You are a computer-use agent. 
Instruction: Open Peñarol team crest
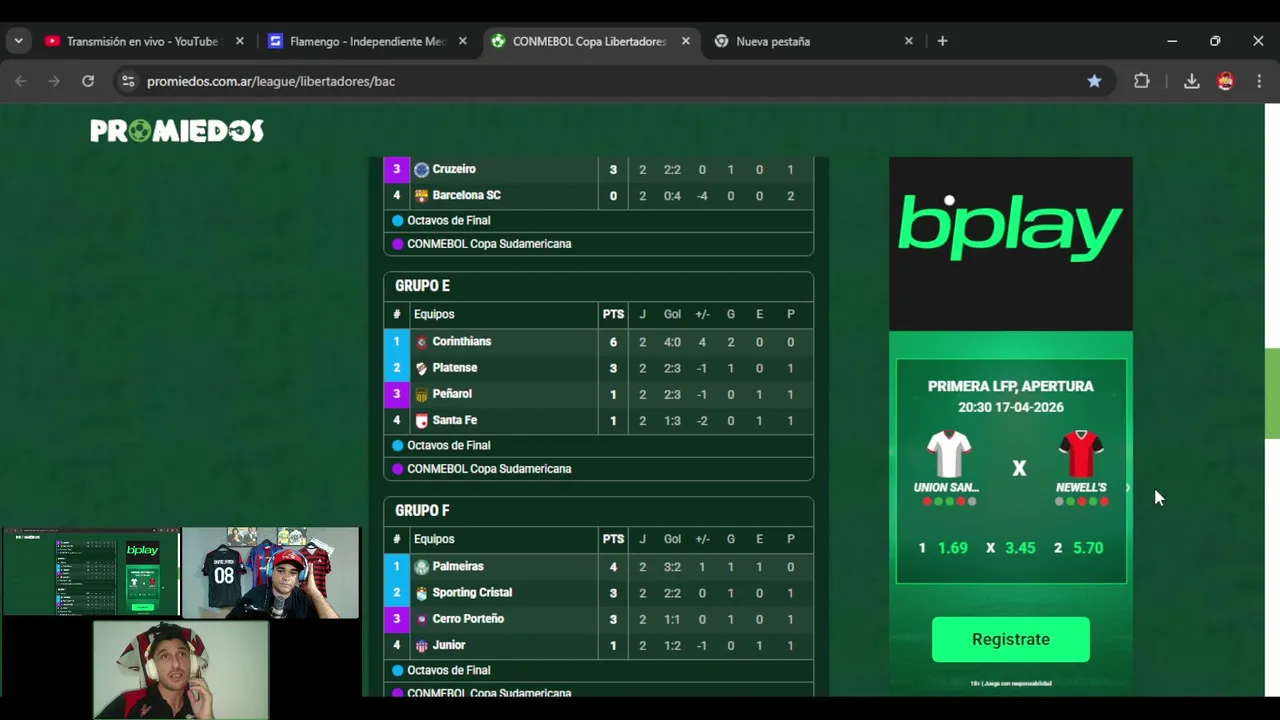tap(421, 394)
